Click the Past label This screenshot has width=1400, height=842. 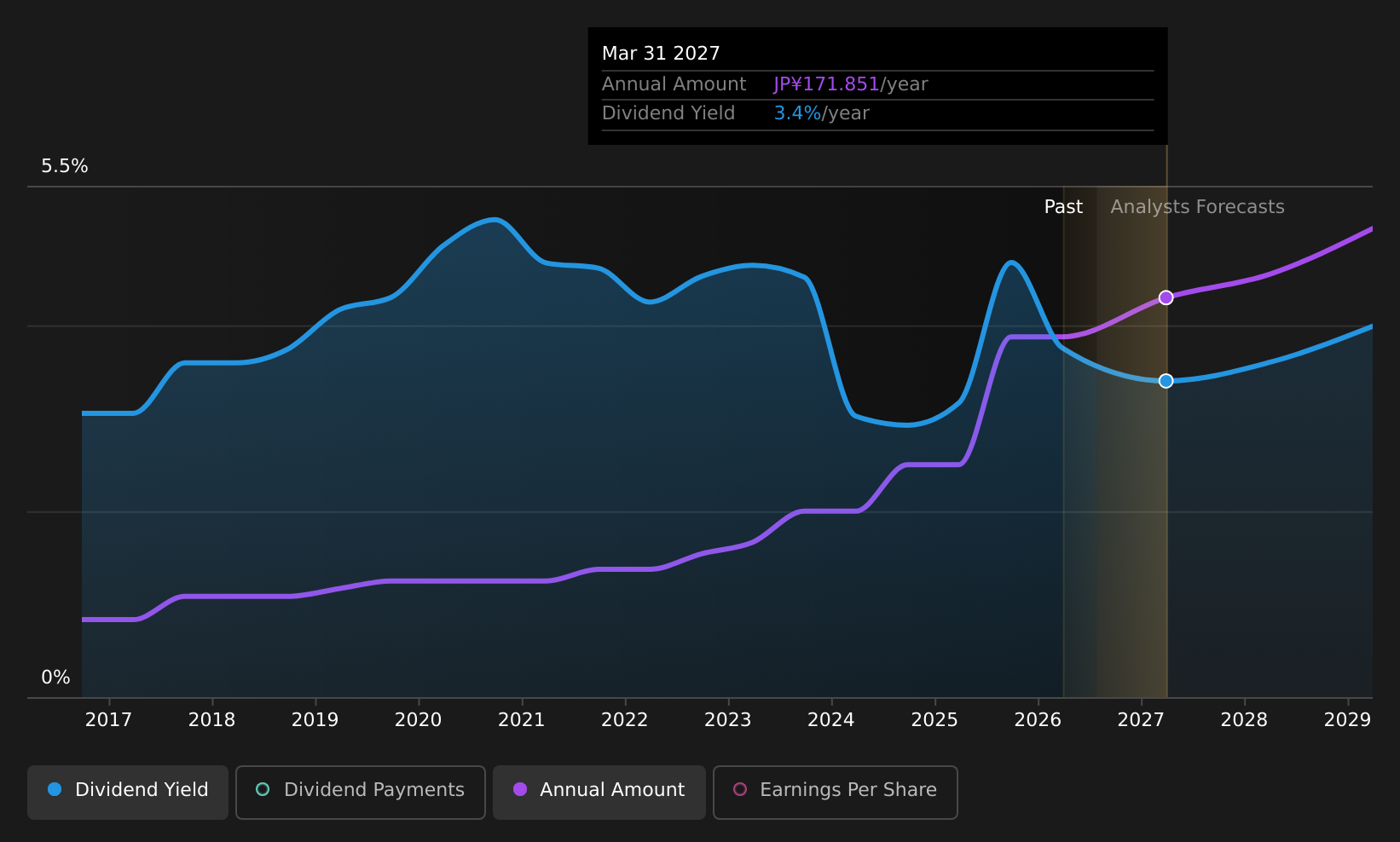coord(1063,207)
